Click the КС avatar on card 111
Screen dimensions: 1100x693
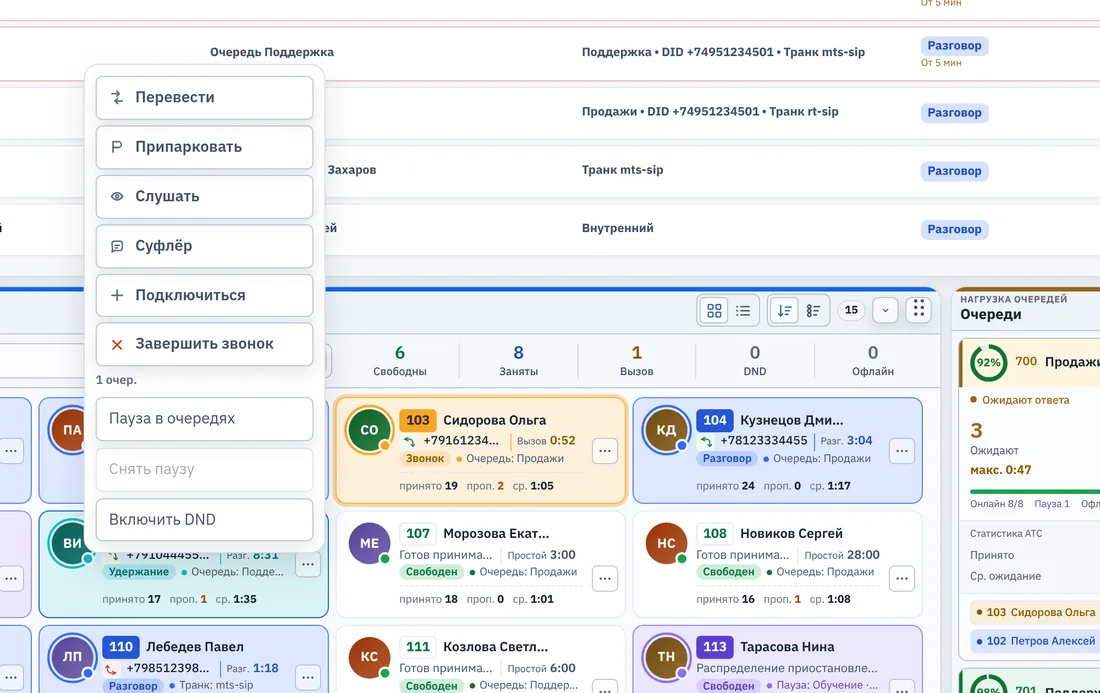[369, 657]
